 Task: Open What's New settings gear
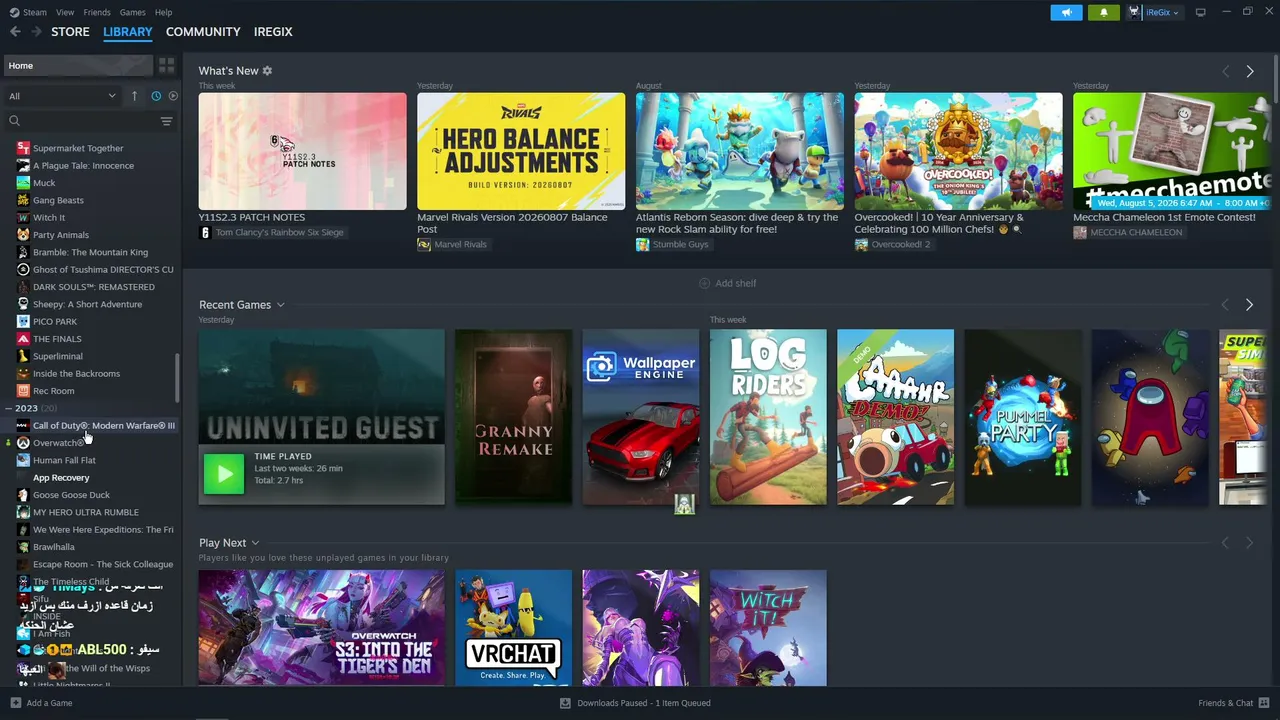pos(267,71)
